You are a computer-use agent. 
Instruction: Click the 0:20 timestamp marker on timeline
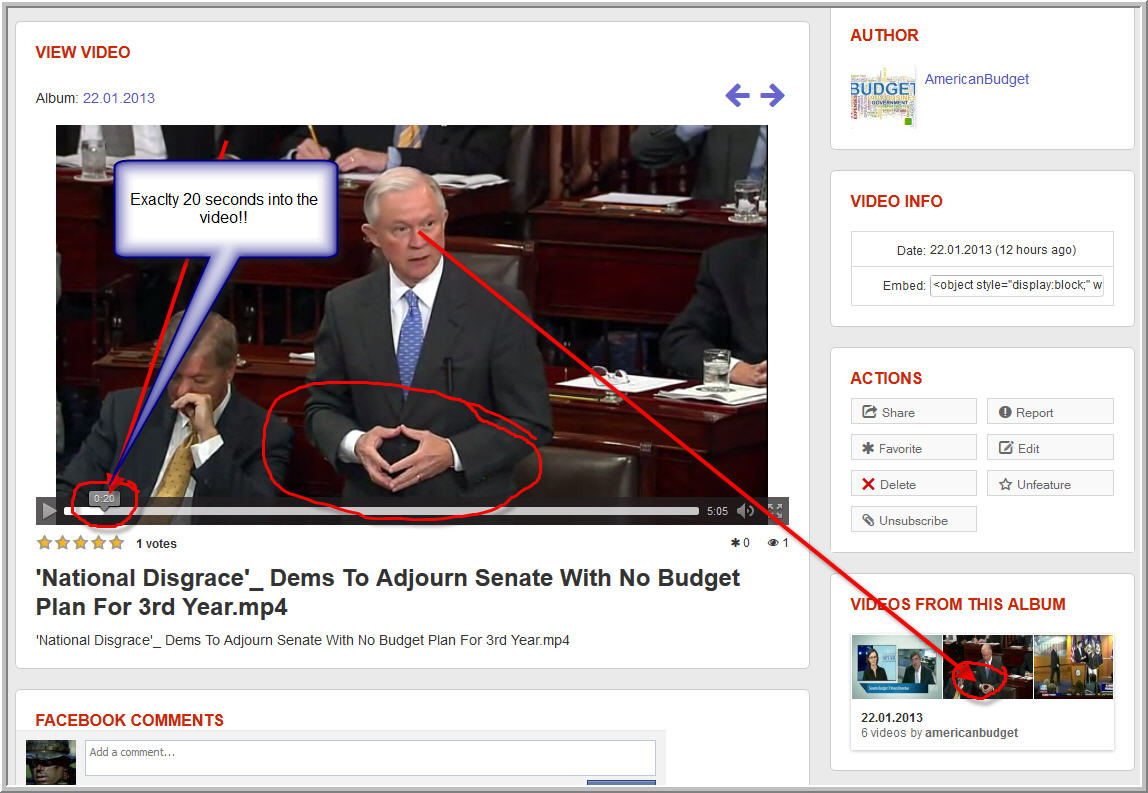point(104,499)
